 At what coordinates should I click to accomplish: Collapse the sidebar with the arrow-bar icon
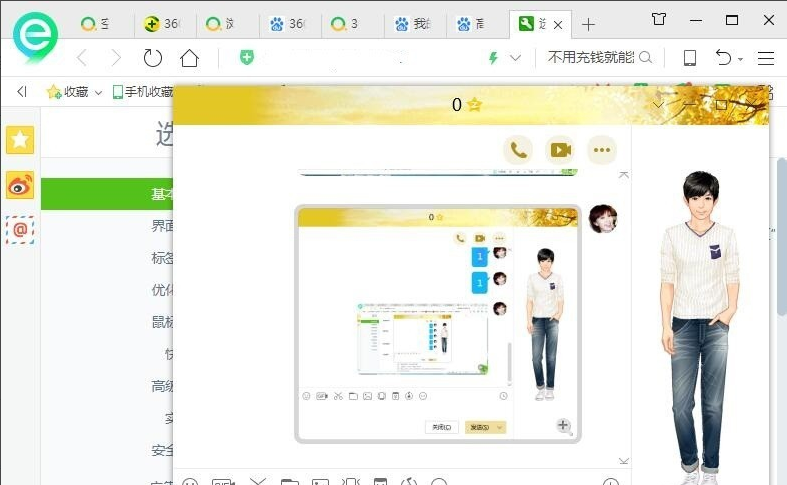tap(21, 91)
